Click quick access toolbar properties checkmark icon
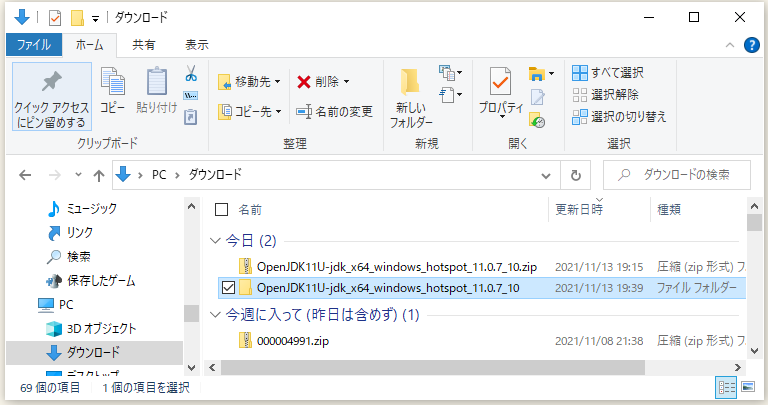Screen dimensions: 768x405 (55, 18)
